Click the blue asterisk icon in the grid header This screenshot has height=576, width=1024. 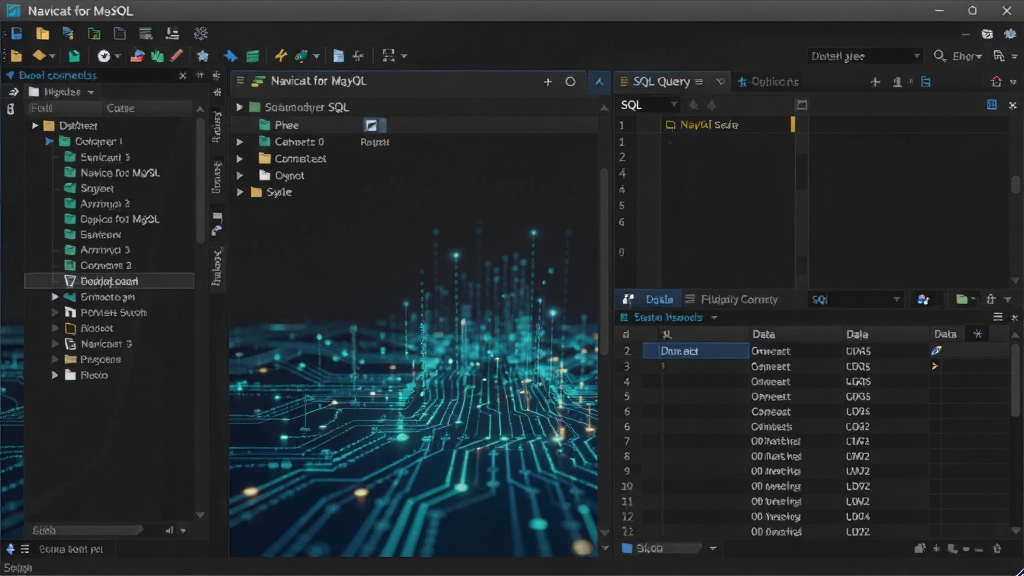[978, 334]
